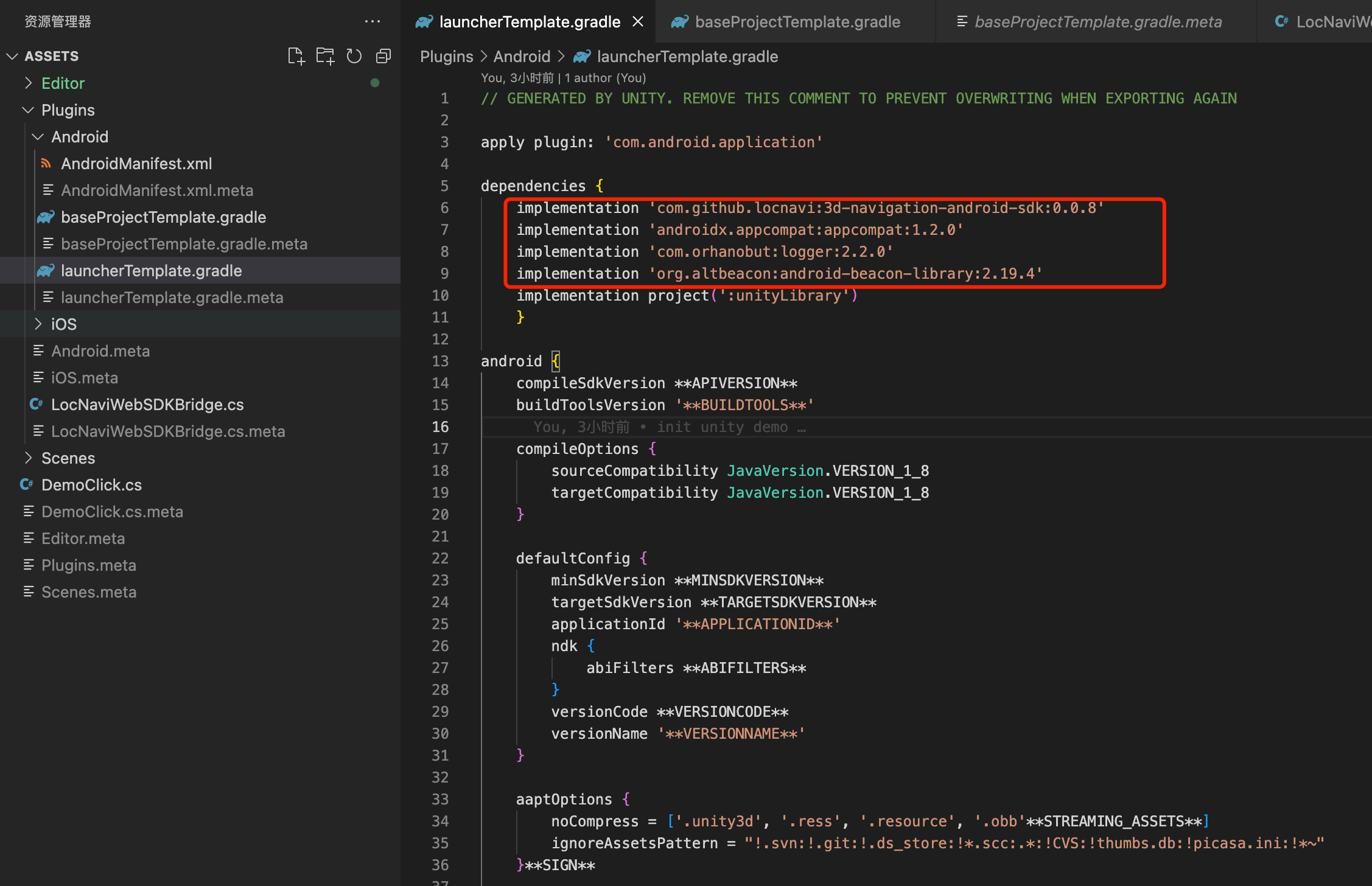
Task: Collapse the ASSETS section
Action: [x=12, y=56]
